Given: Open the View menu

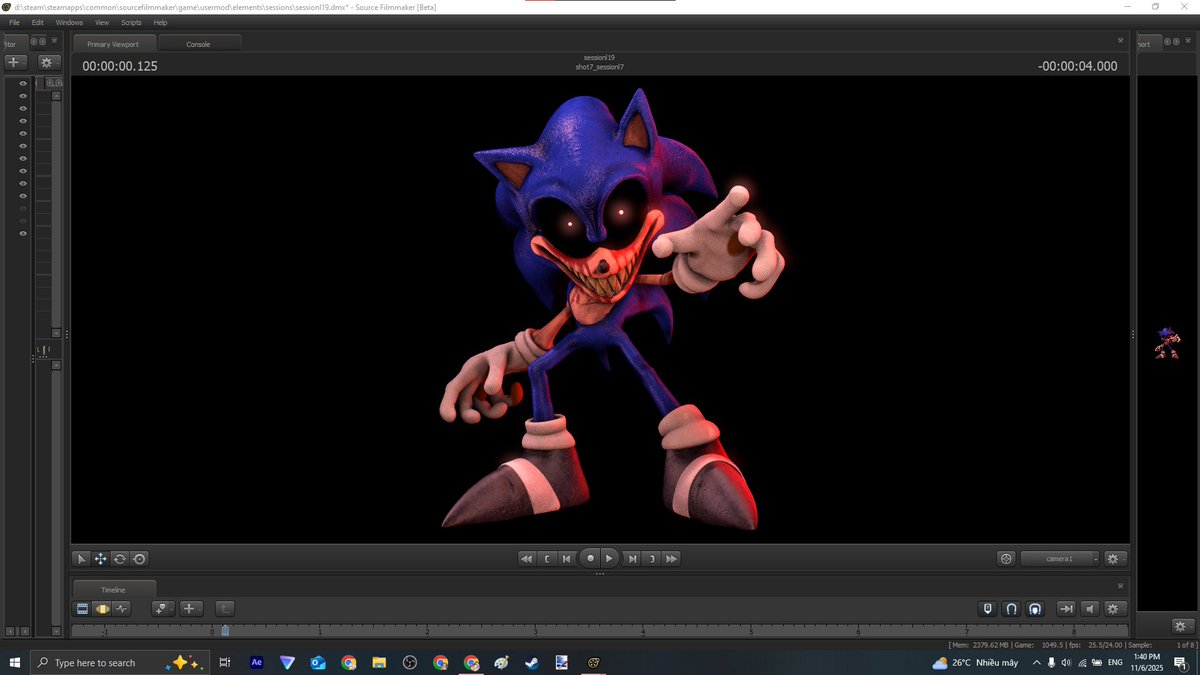Looking at the screenshot, I should pyautogui.click(x=102, y=22).
